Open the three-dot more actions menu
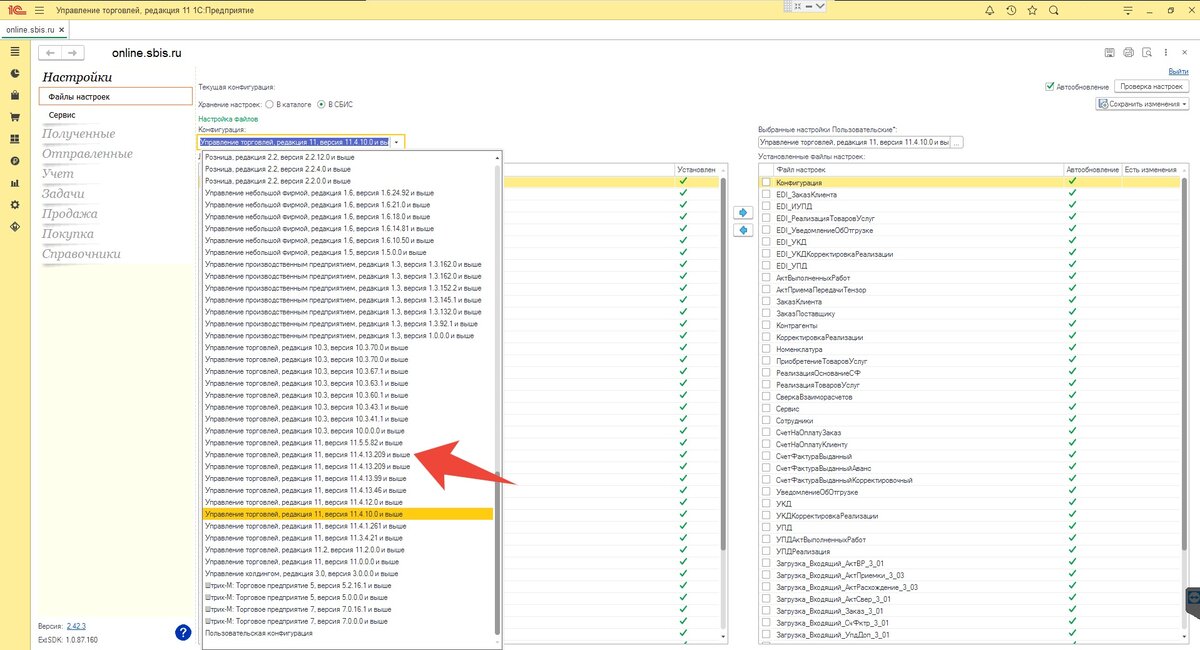The width and height of the screenshot is (1200, 650). (x=1166, y=52)
